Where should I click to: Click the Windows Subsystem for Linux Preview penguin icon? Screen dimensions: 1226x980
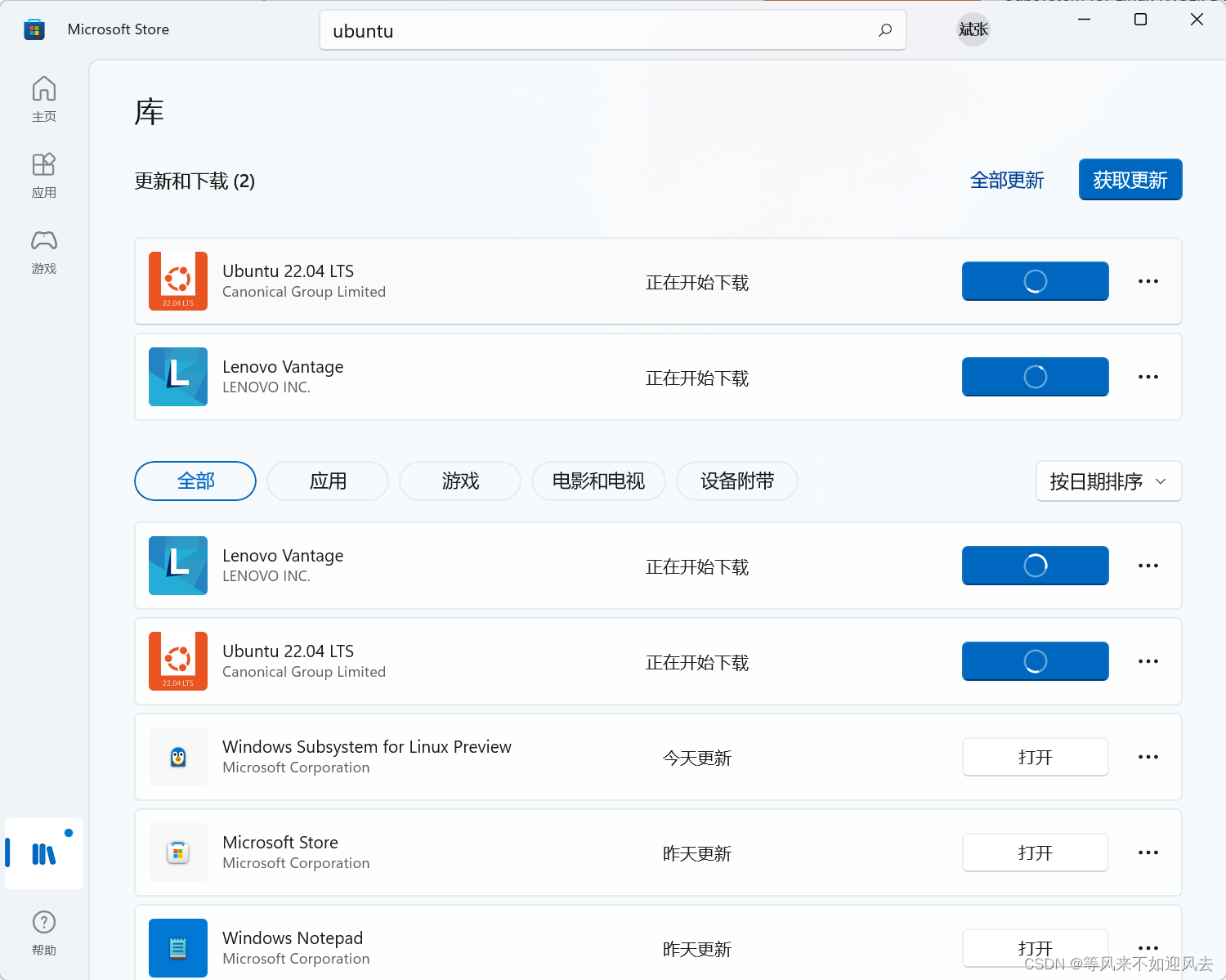point(177,757)
